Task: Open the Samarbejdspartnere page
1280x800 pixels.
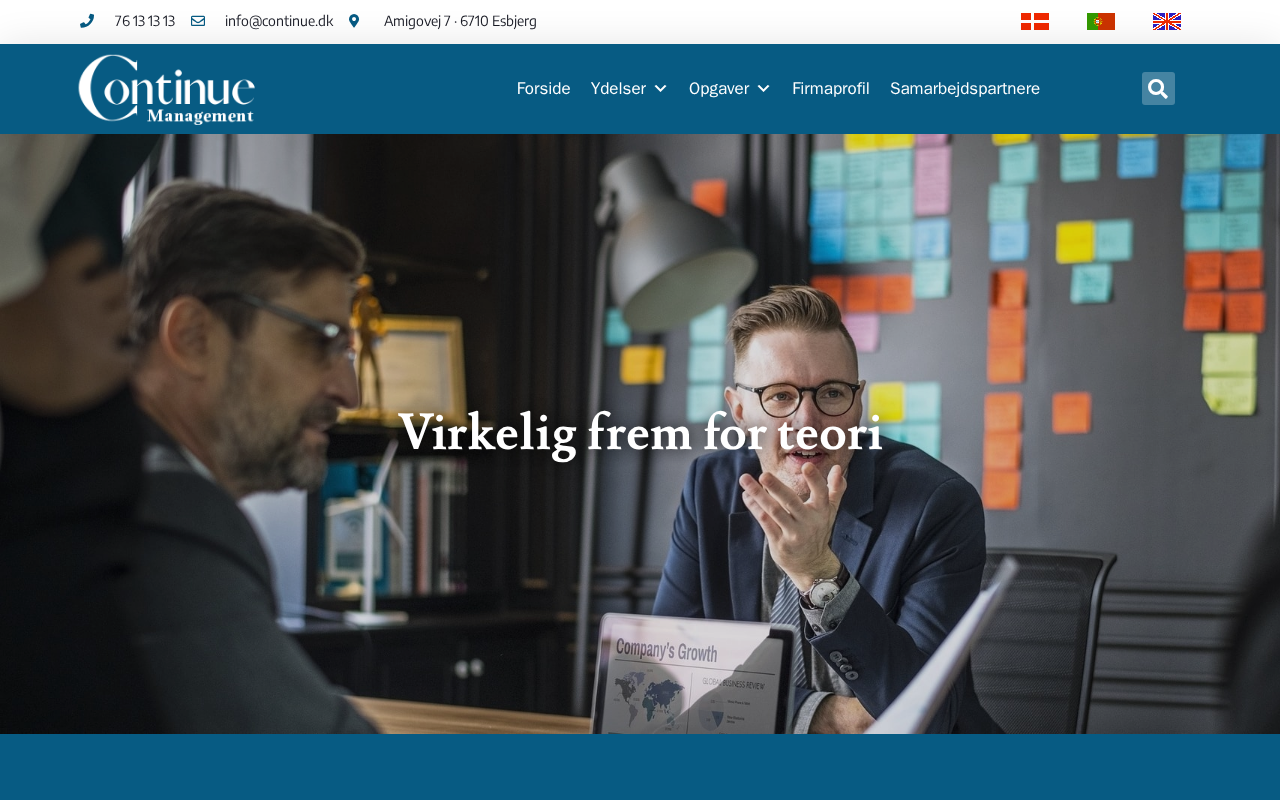Action: pos(965,88)
